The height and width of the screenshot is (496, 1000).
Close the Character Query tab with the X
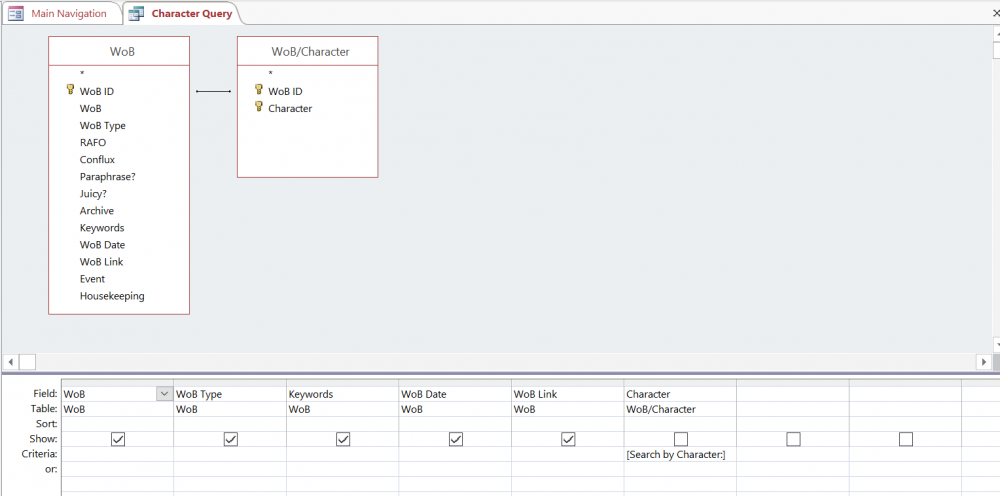point(996,13)
